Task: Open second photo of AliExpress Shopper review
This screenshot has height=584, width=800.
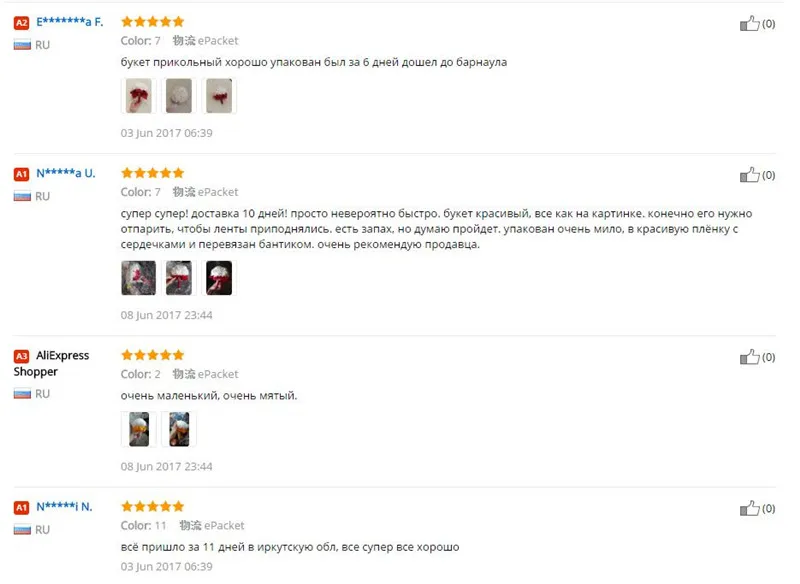Action: 179,429
